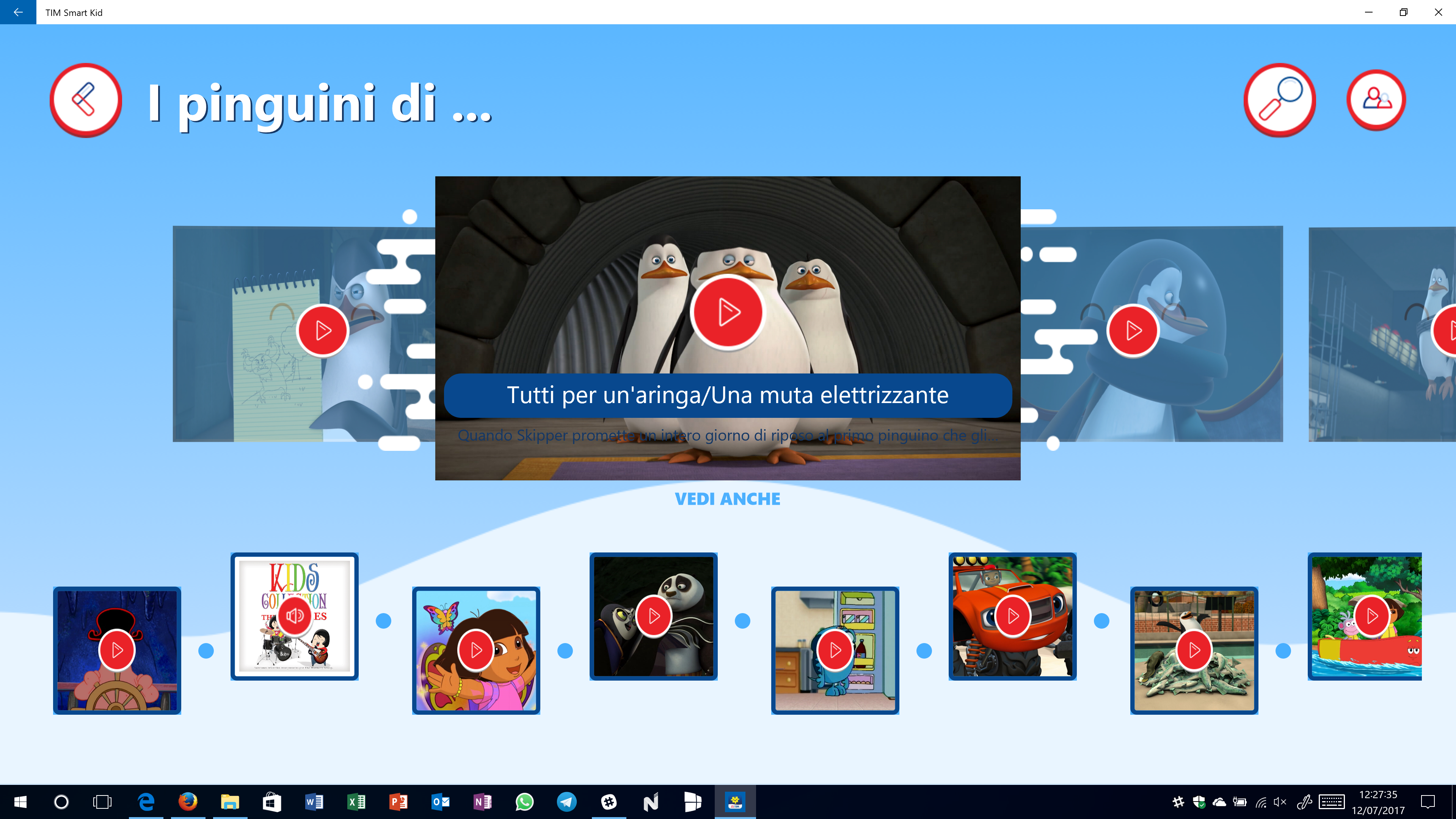Play the ship wheel cartoon thumbnail

click(x=117, y=650)
